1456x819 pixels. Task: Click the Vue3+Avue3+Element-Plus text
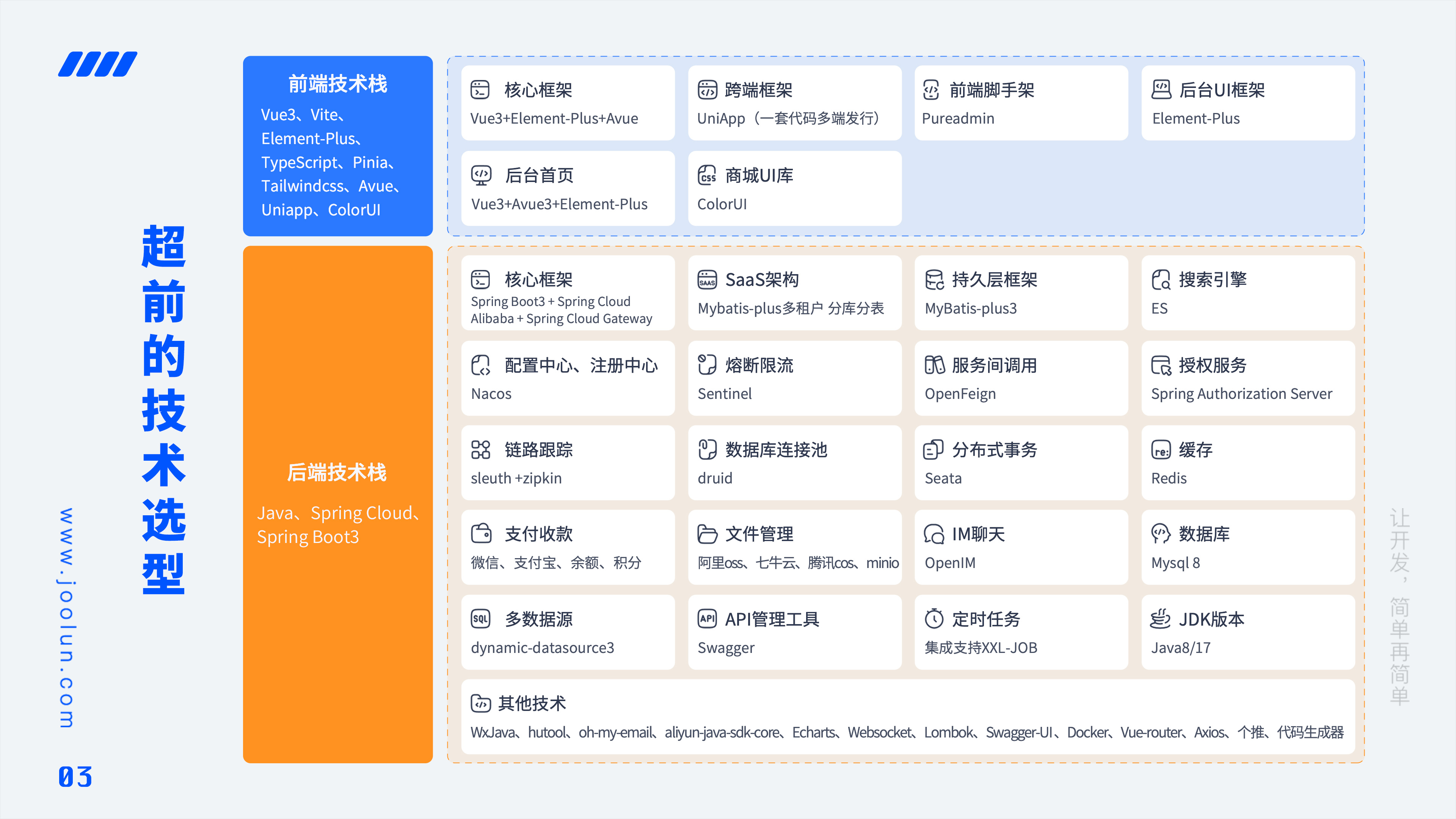[x=560, y=204]
